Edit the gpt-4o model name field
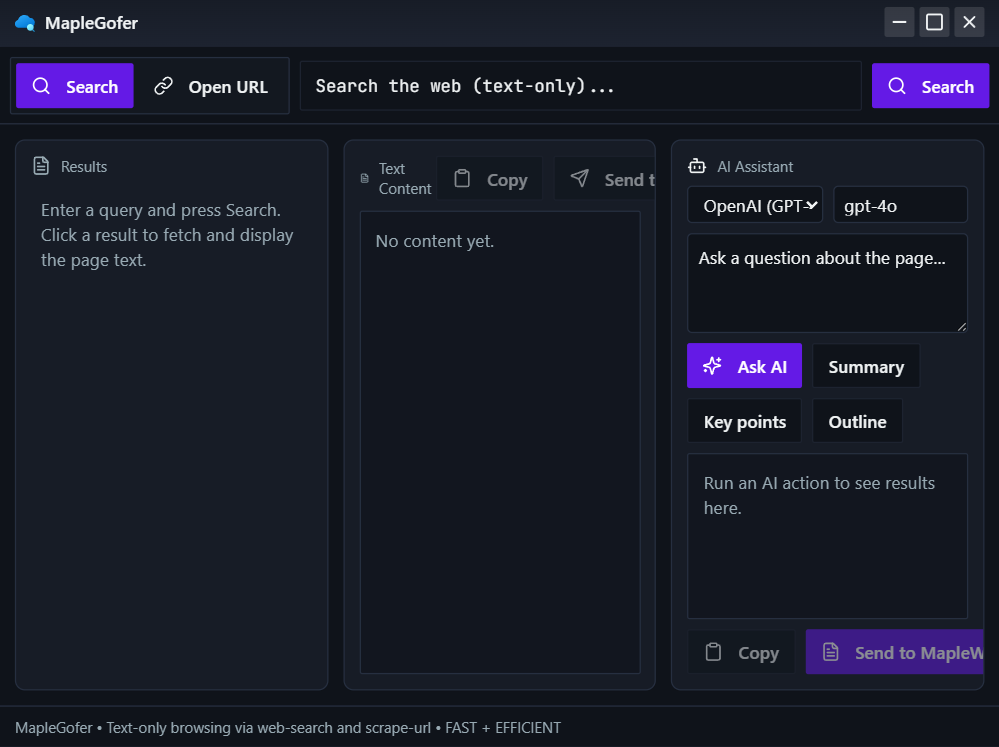The height and width of the screenshot is (747, 999). tap(900, 205)
